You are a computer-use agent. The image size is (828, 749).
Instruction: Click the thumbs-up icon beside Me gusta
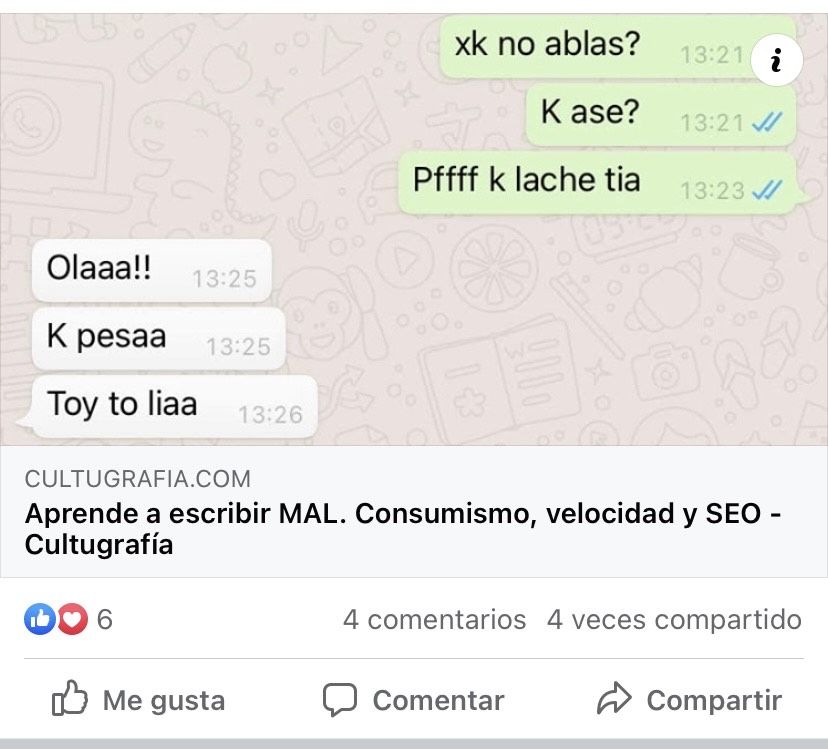point(70,697)
